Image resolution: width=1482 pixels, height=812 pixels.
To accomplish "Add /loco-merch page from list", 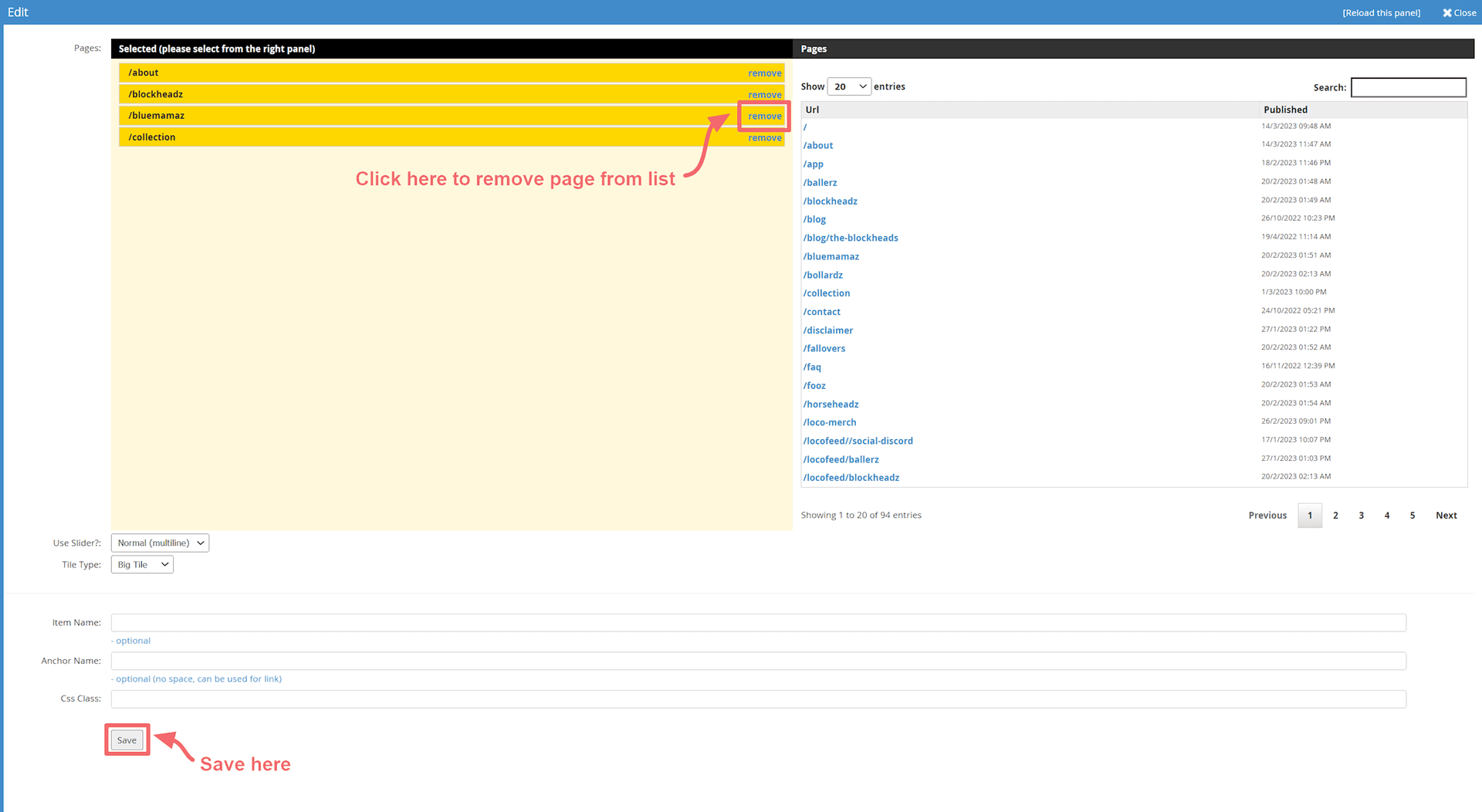I will [x=830, y=422].
